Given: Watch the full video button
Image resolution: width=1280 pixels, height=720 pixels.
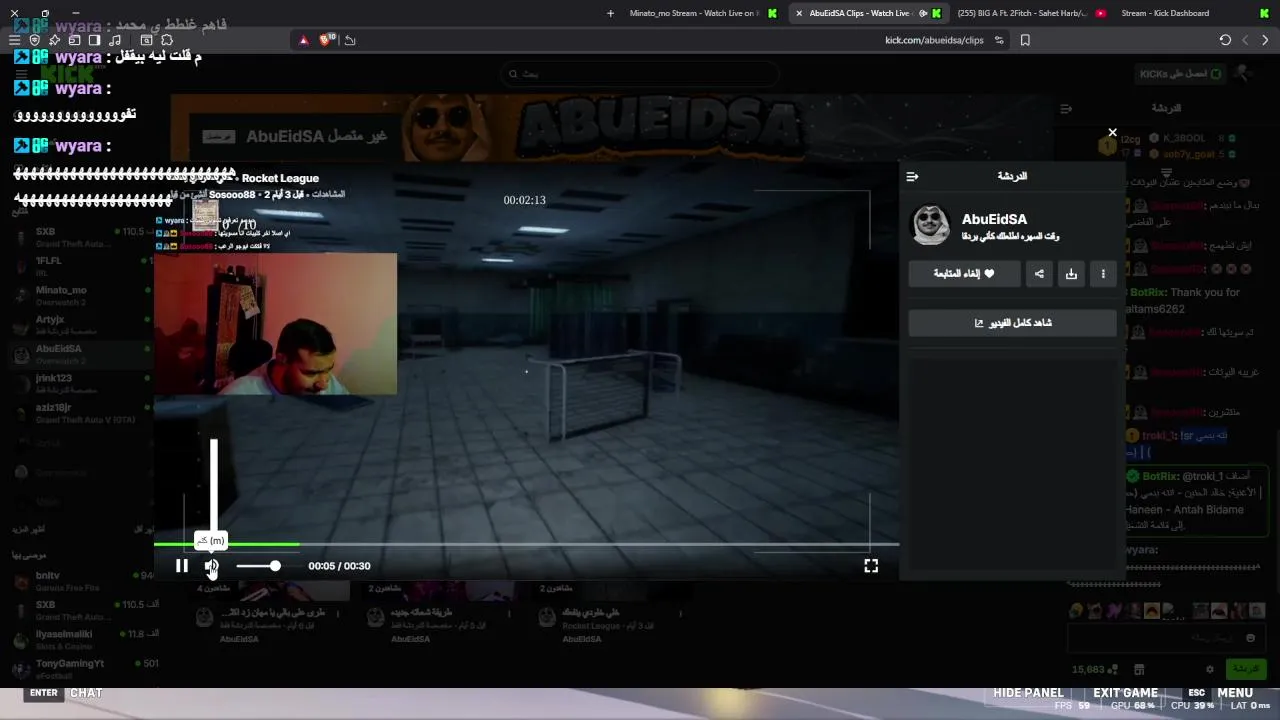Looking at the screenshot, I should [x=1012, y=323].
